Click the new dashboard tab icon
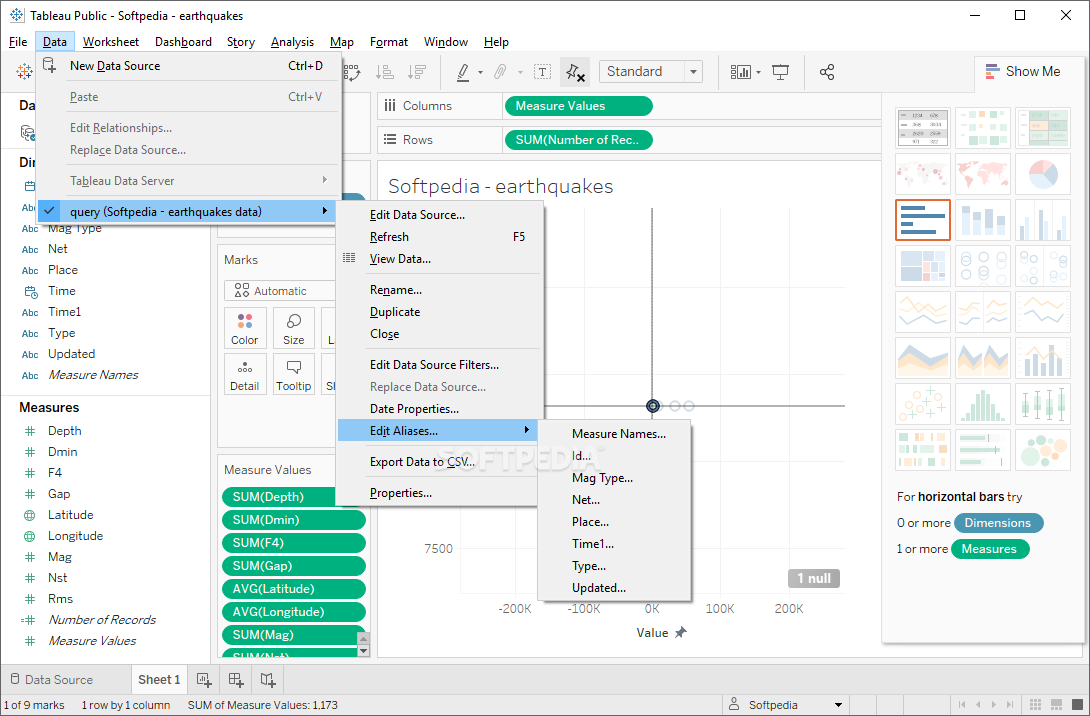 click(x=236, y=679)
